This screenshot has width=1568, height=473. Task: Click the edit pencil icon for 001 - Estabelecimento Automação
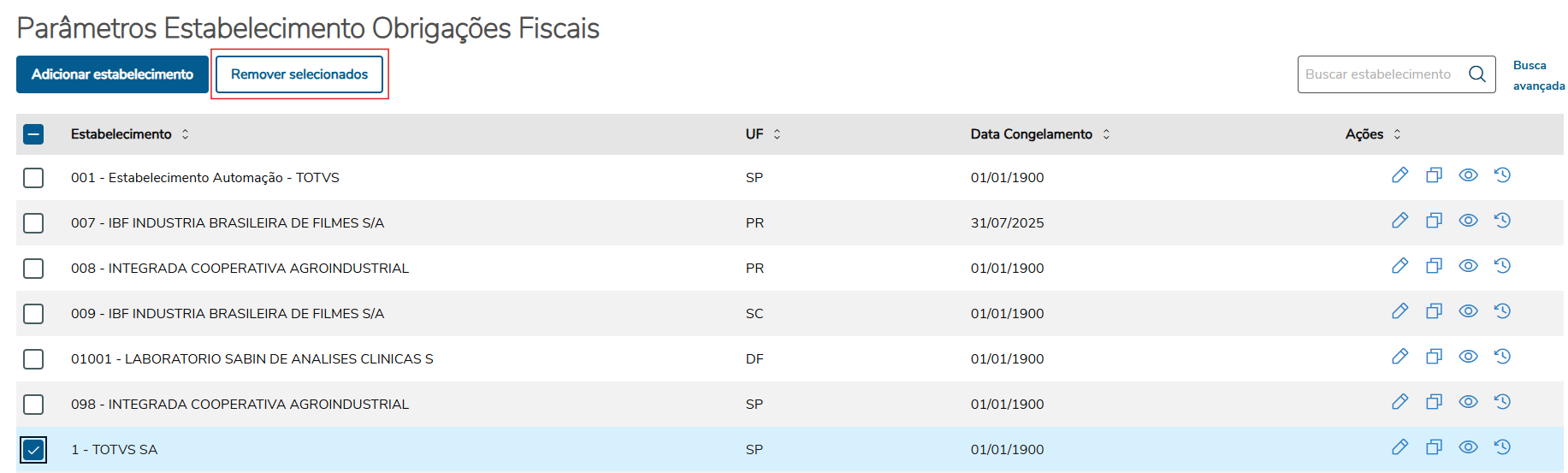coord(1399,175)
